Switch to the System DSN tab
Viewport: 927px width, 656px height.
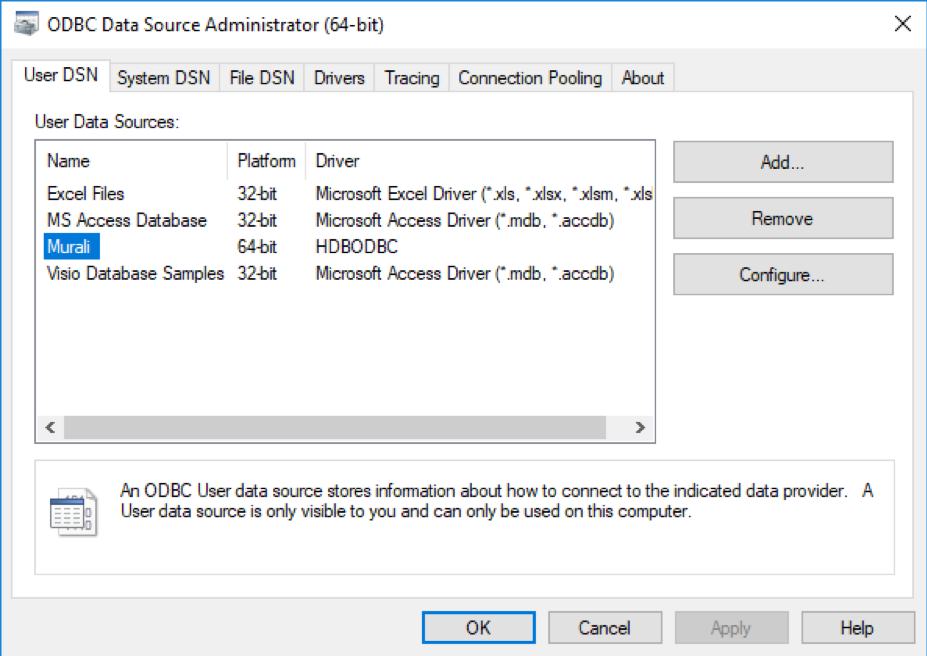click(x=163, y=78)
